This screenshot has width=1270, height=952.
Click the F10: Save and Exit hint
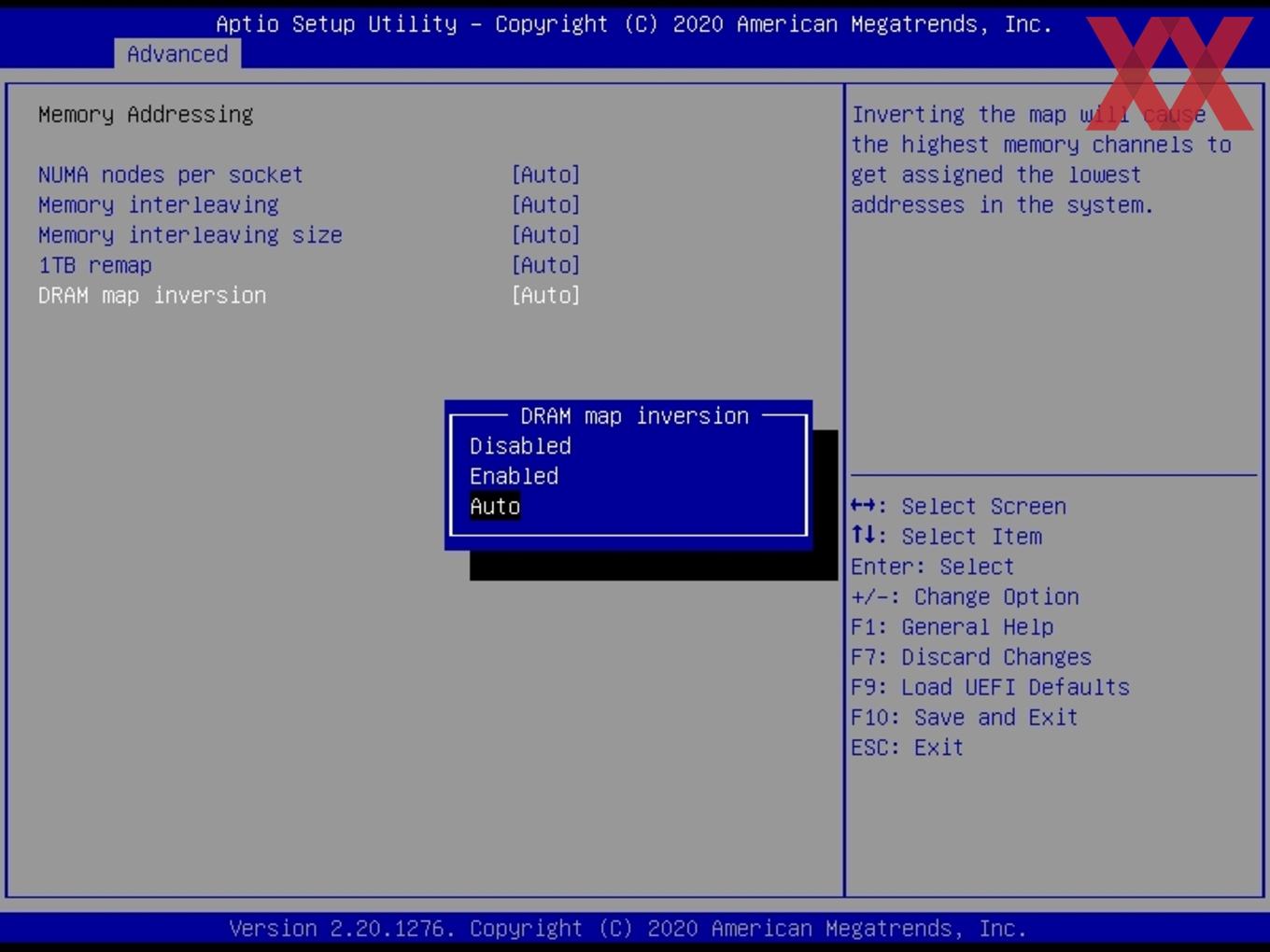click(964, 717)
